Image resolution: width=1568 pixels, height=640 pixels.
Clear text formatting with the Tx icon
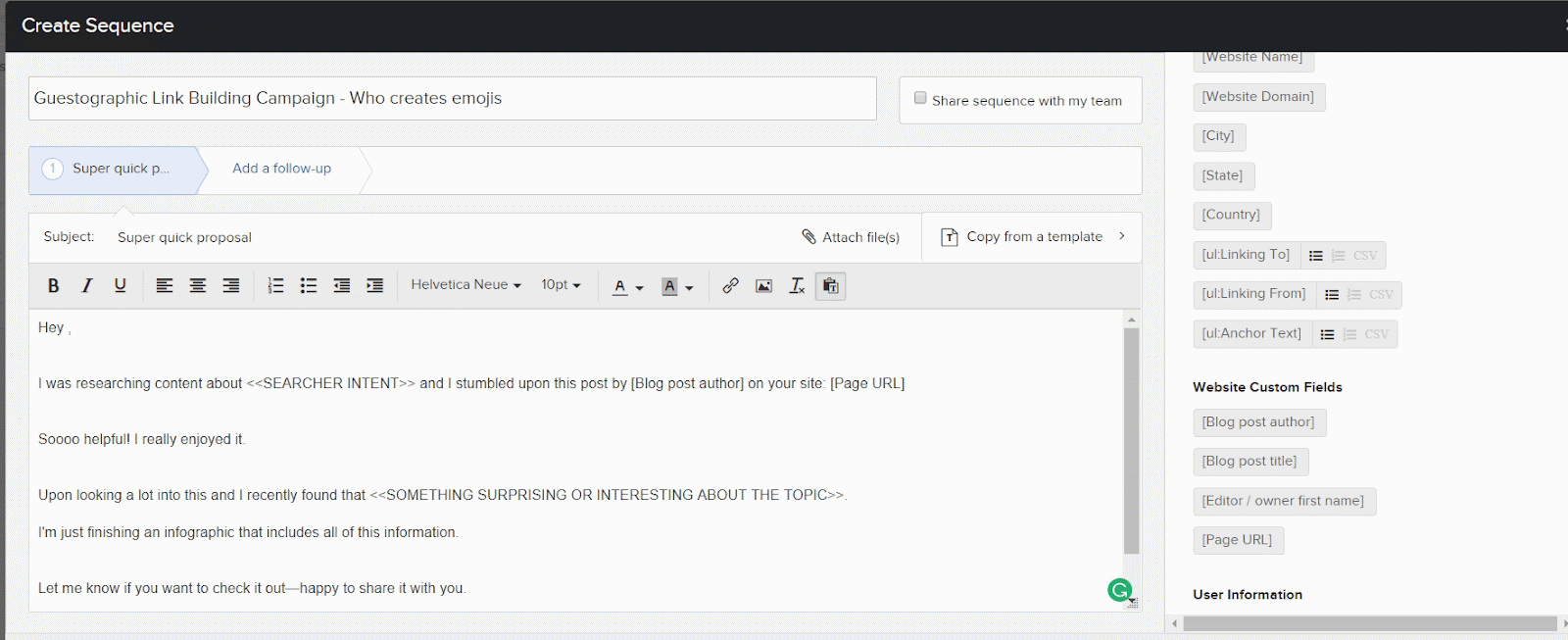797,286
